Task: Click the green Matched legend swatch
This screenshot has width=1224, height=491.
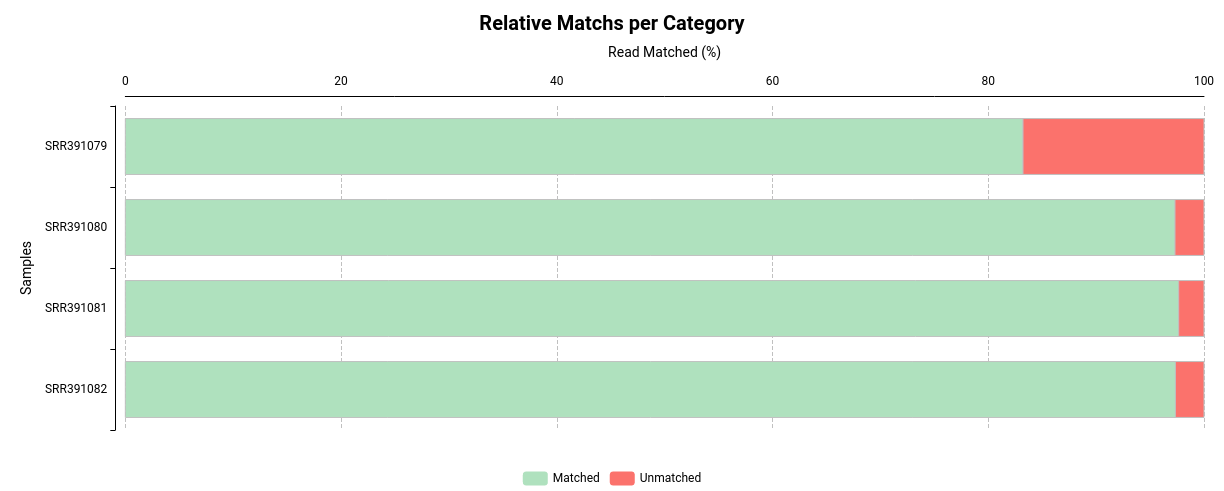Action: point(535,478)
